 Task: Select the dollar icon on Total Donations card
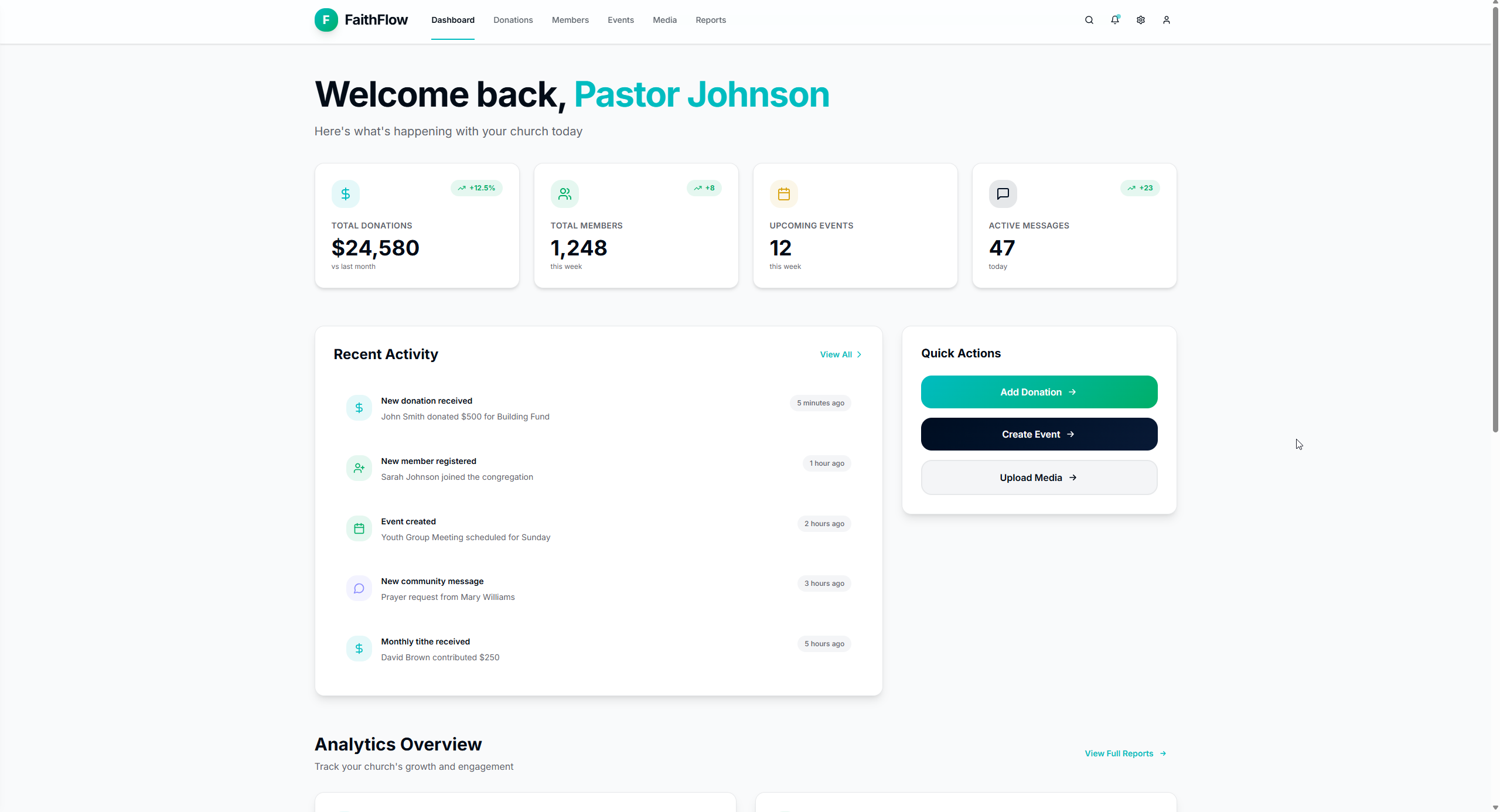click(x=345, y=193)
